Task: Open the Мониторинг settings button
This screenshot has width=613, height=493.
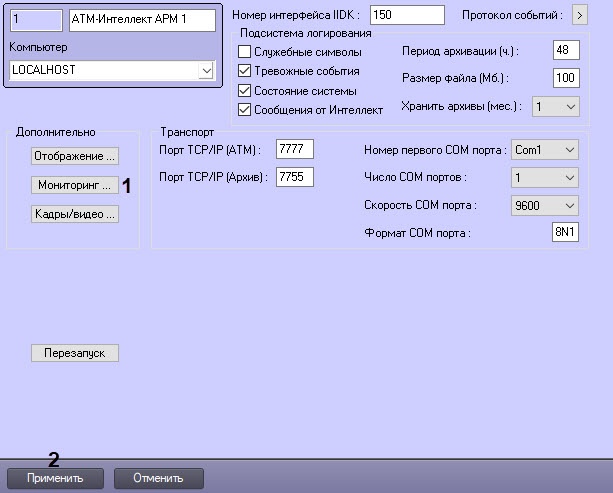Action: [75, 185]
